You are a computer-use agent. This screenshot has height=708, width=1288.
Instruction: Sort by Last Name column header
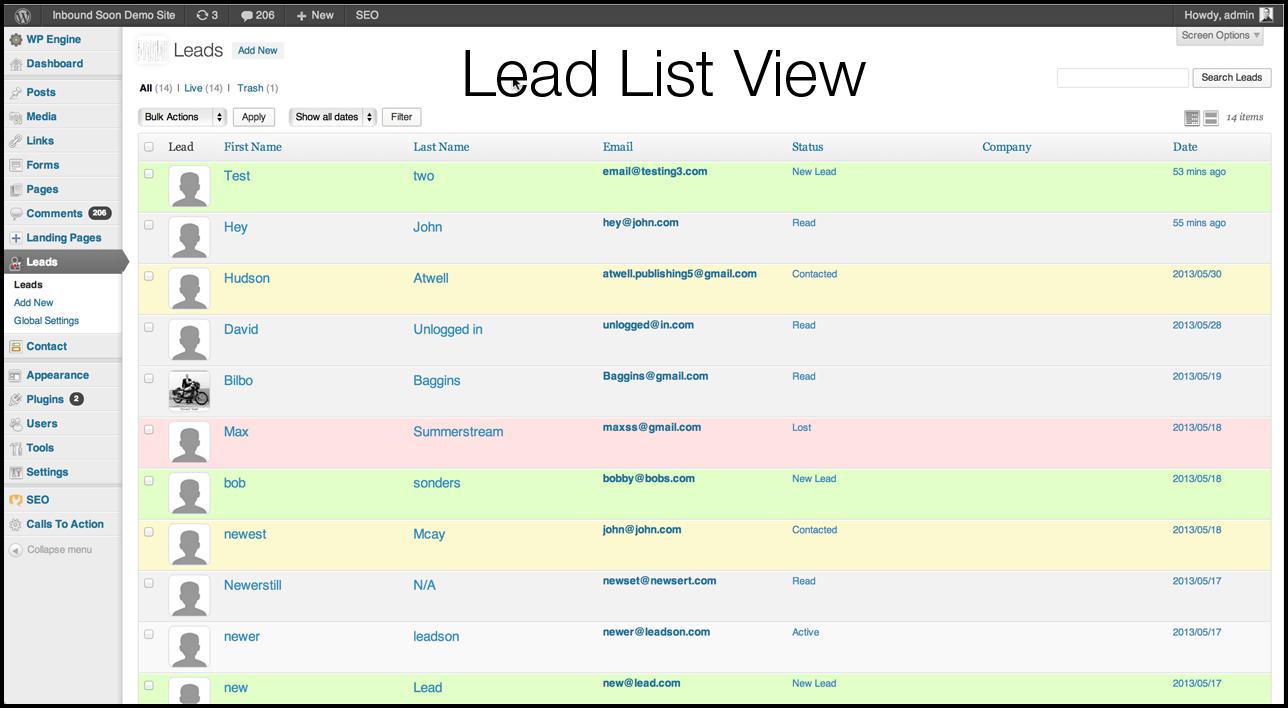point(441,147)
